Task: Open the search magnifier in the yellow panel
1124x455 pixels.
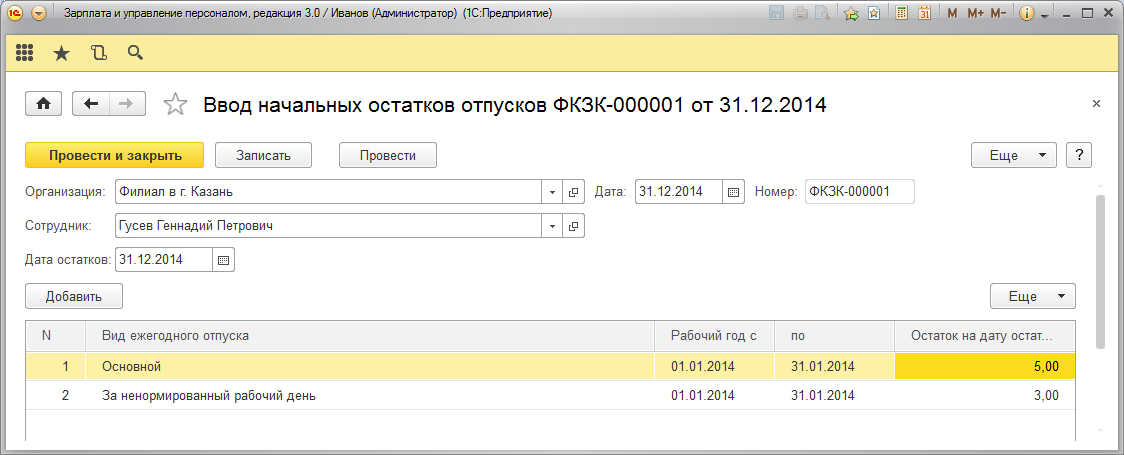Action: (x=135, y=52)
